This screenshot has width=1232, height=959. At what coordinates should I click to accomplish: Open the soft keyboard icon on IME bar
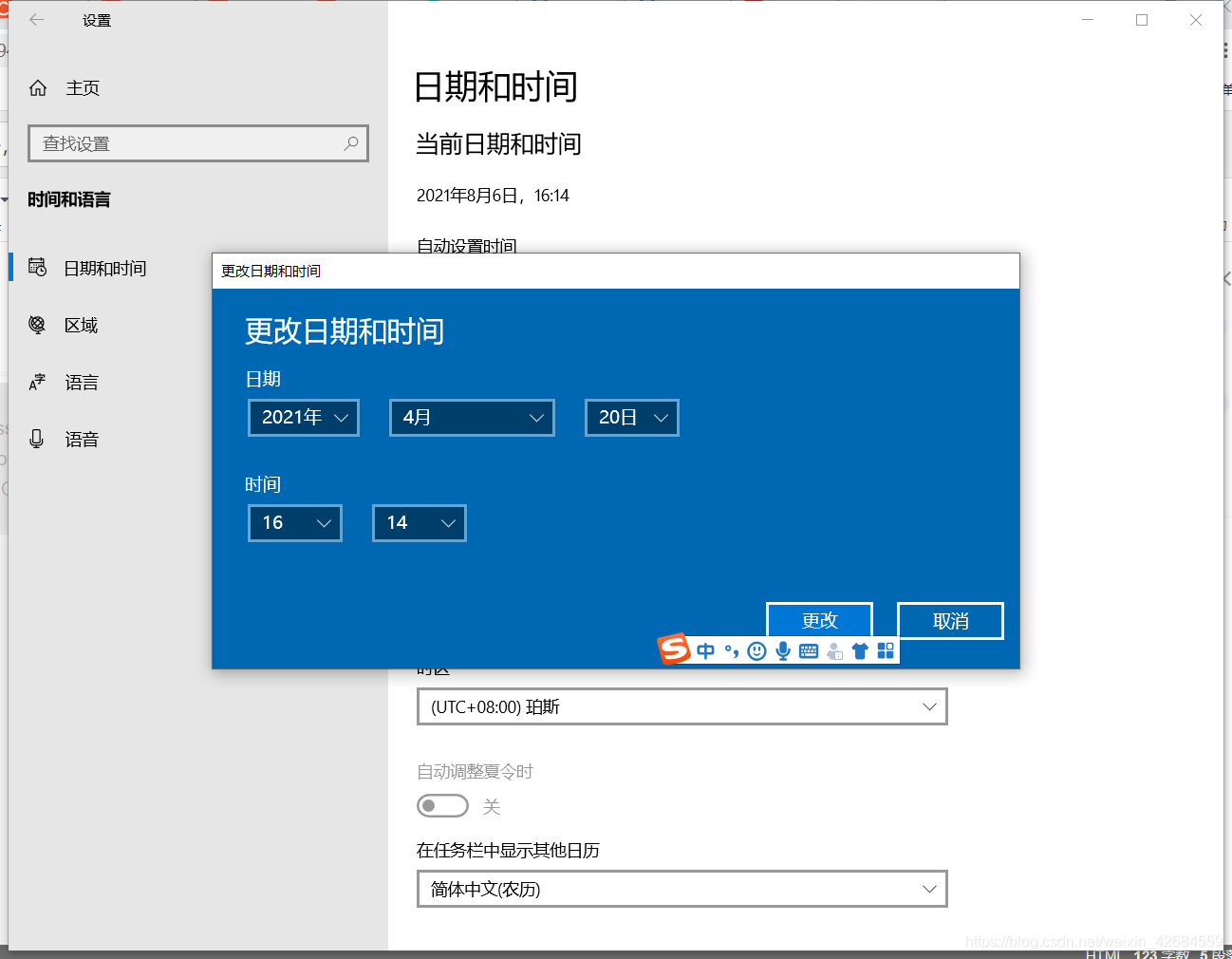pyautogui.click(x=809, y=650)
